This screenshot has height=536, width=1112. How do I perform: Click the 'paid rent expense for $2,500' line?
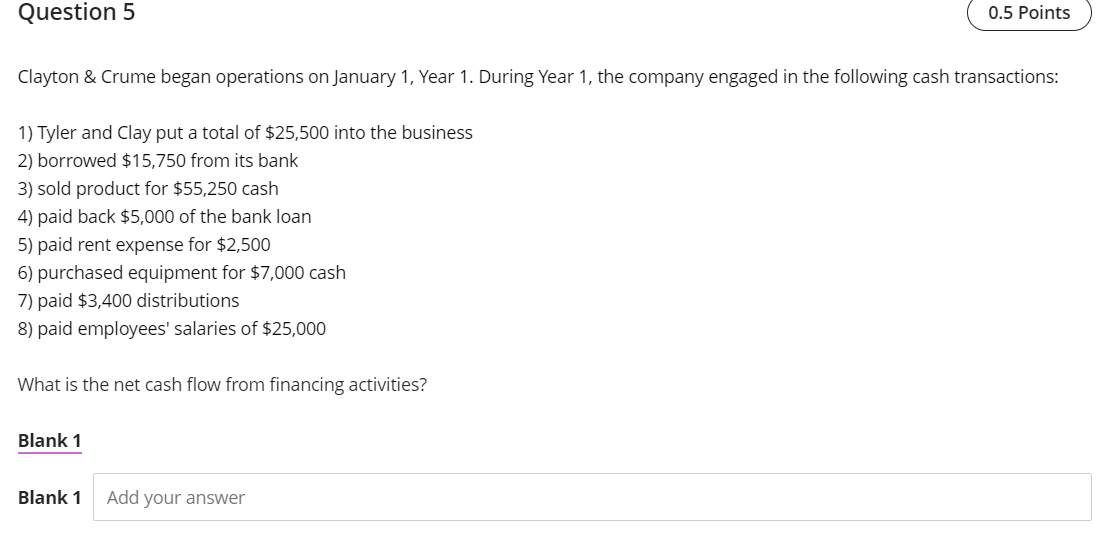tap(144, 245)
